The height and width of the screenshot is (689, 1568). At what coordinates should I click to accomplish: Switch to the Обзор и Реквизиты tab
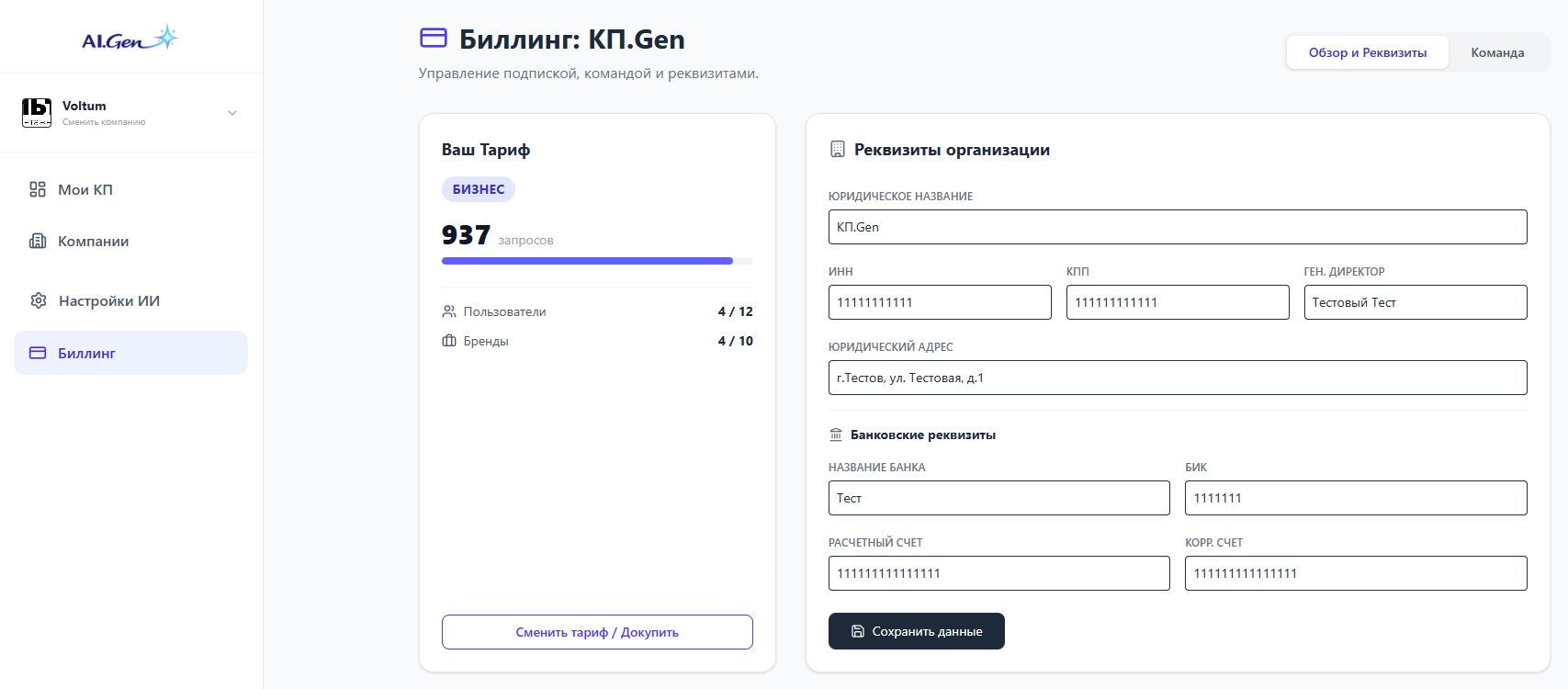(x=1368, y=52)
